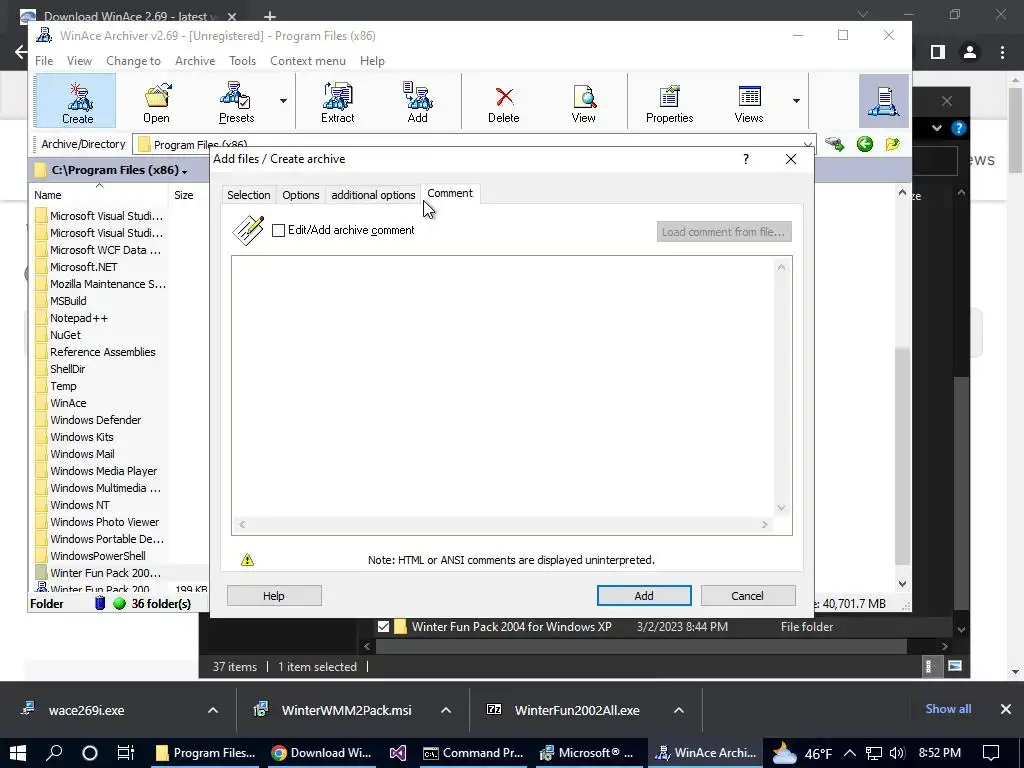Image resolution: width=1024 pixels, height=768 pixels.
Task: Switch to the Options tab
Action: tap(300, 195)
